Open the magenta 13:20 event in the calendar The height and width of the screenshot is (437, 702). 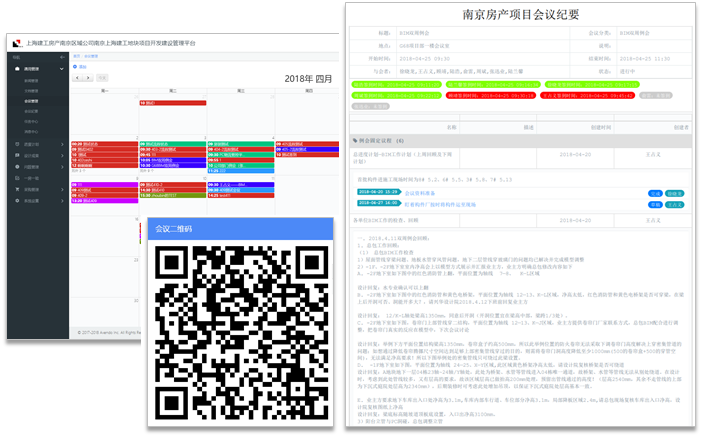[104, 201]
